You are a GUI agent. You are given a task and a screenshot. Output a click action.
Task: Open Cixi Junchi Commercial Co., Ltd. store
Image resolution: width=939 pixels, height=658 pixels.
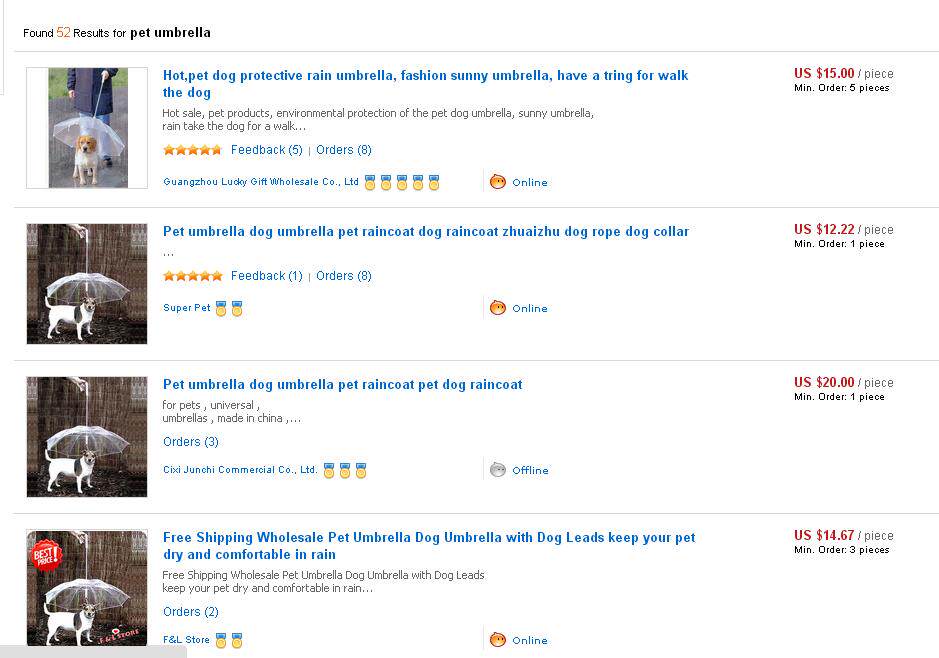click(x=240, y=470)
